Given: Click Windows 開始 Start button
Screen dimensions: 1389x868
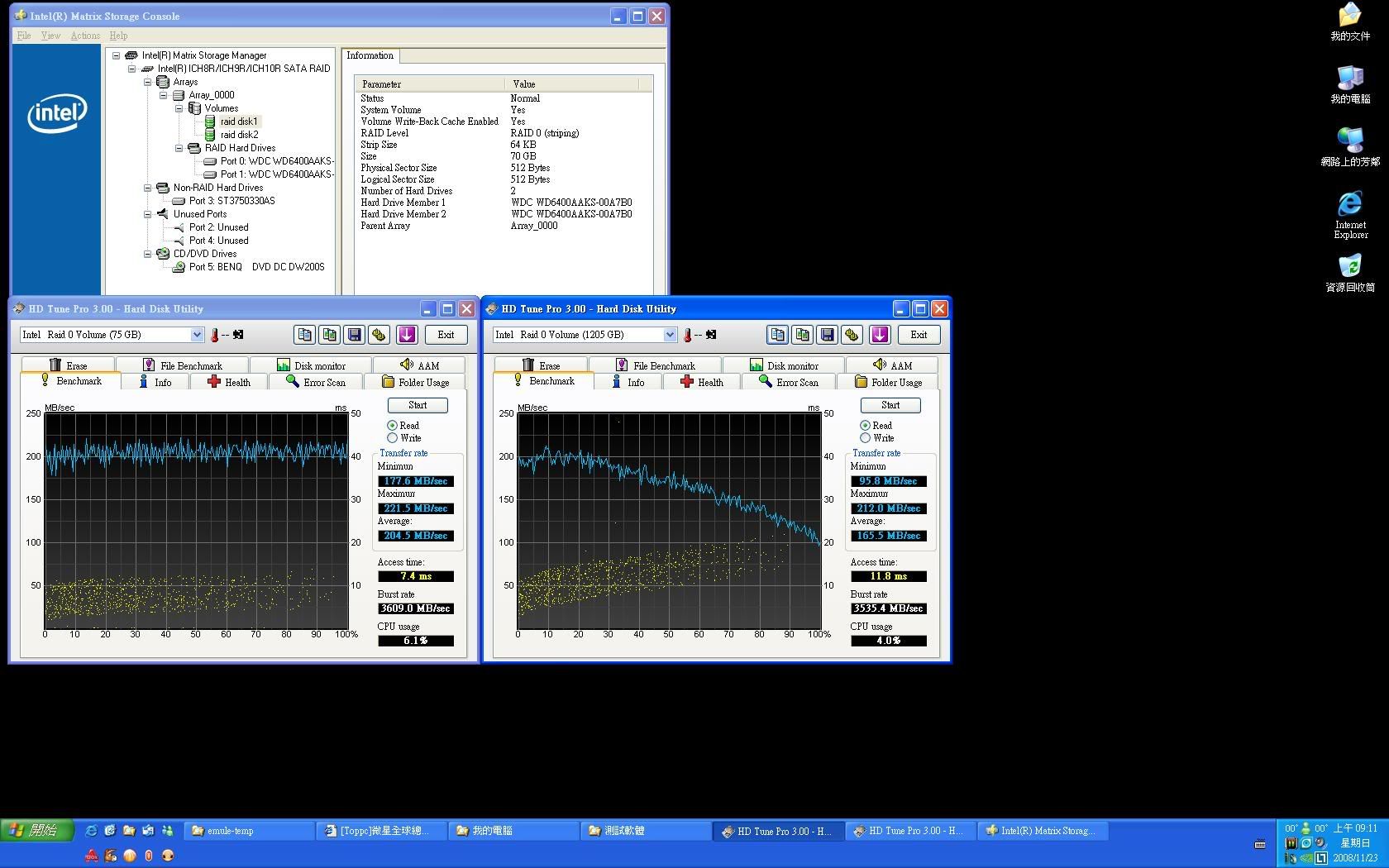Looking at the screenshot, I should tap(37, 831).
